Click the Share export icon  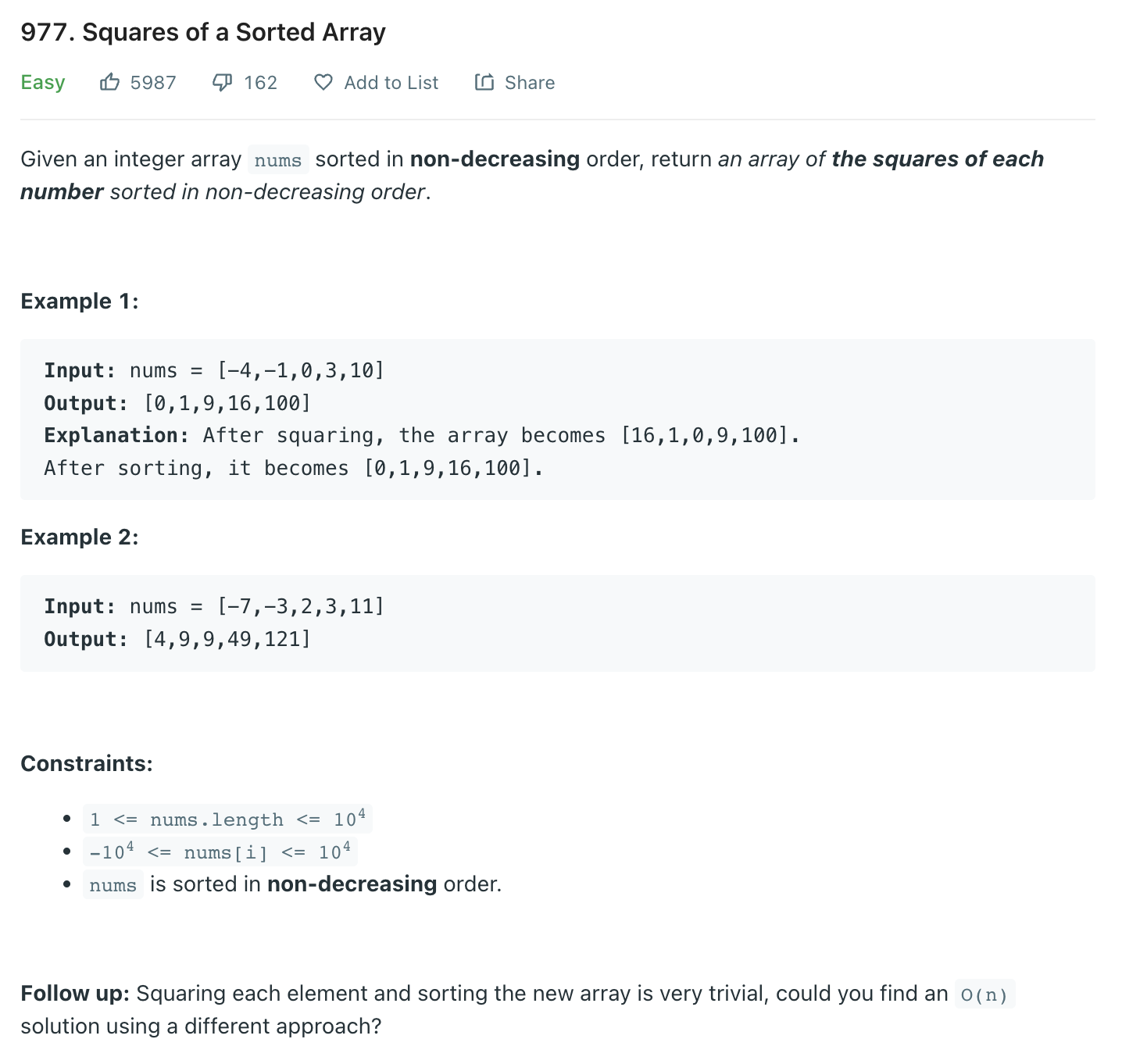click(484, 82)
